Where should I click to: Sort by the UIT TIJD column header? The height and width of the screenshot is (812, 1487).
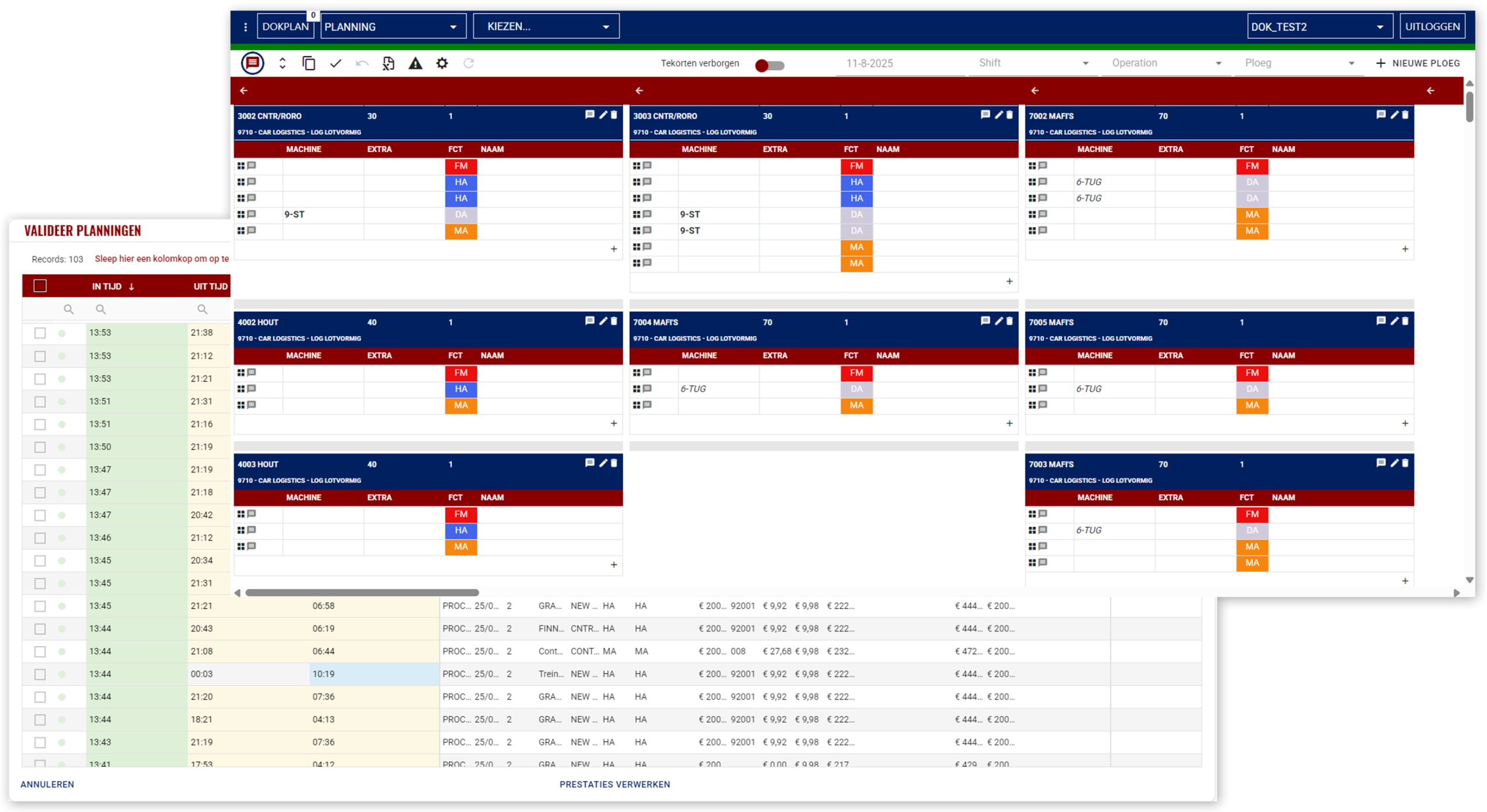(x=210, y=286)
